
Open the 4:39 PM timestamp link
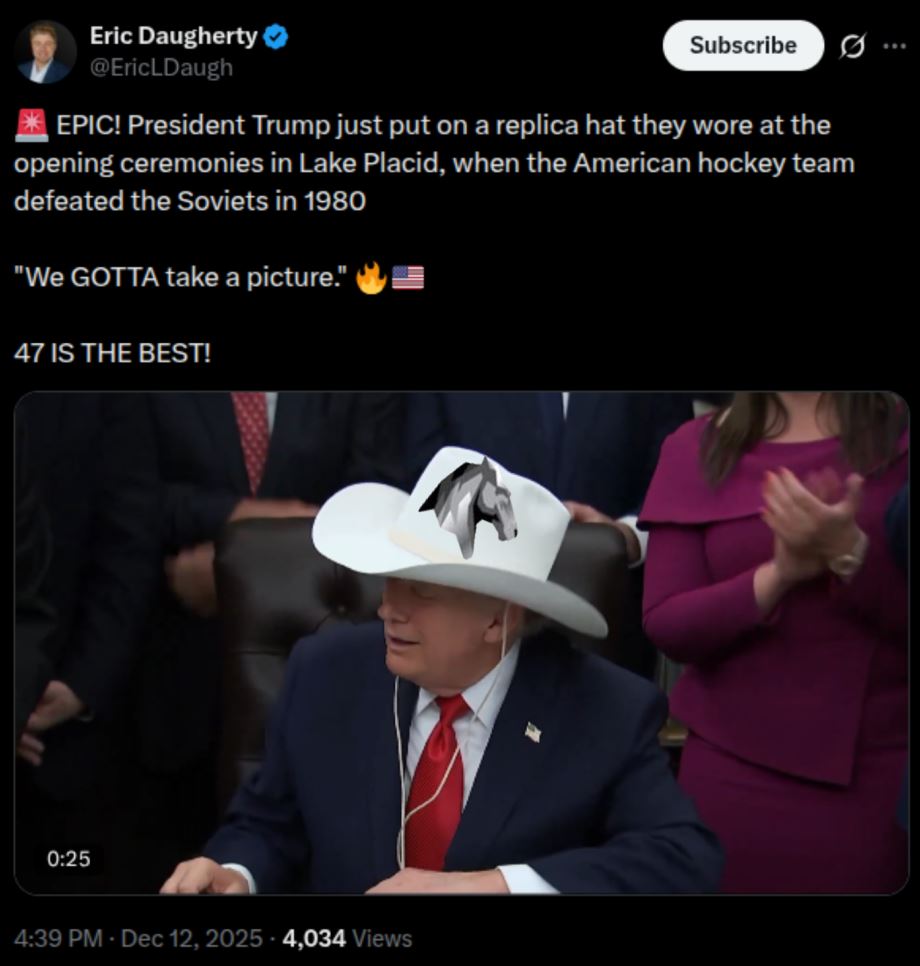tap(58, 938)
